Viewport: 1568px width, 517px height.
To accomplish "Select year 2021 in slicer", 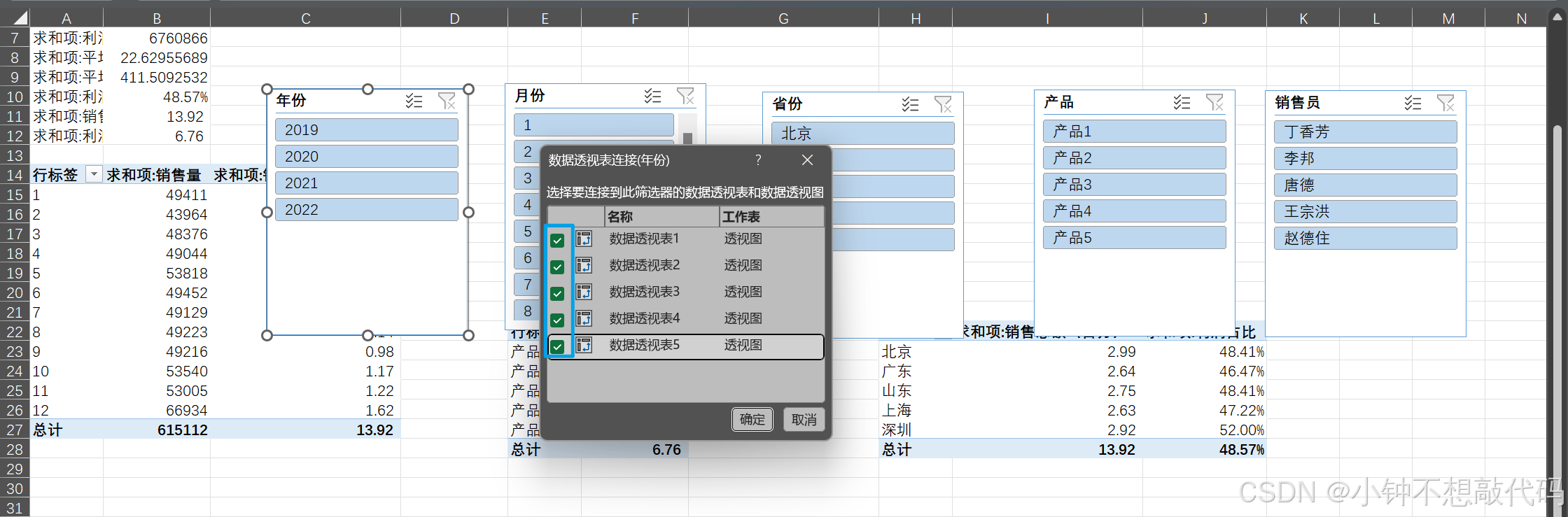I will [367, 183].
